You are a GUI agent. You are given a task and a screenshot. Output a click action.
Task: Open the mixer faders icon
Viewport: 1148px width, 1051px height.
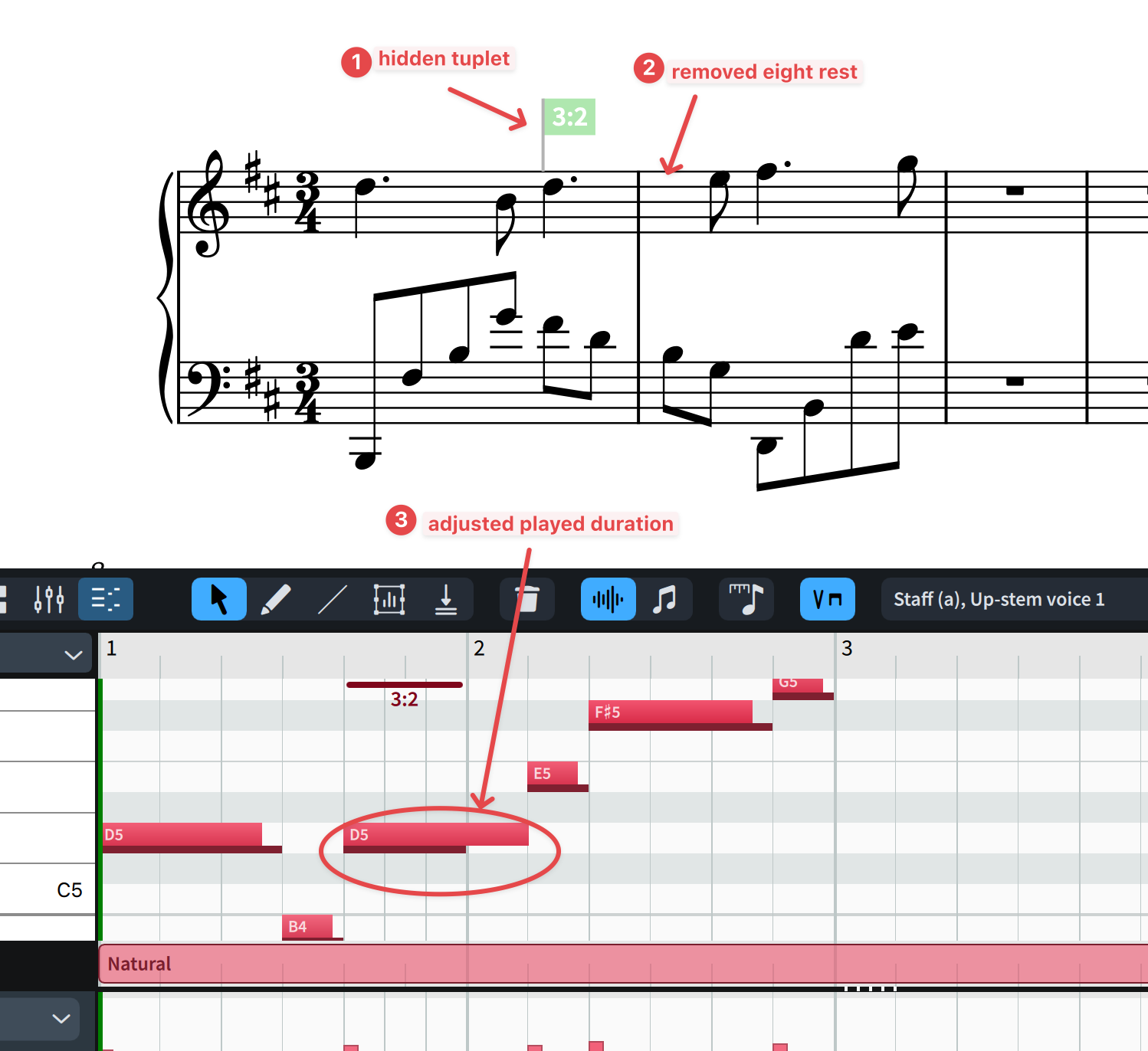point(49,599)
